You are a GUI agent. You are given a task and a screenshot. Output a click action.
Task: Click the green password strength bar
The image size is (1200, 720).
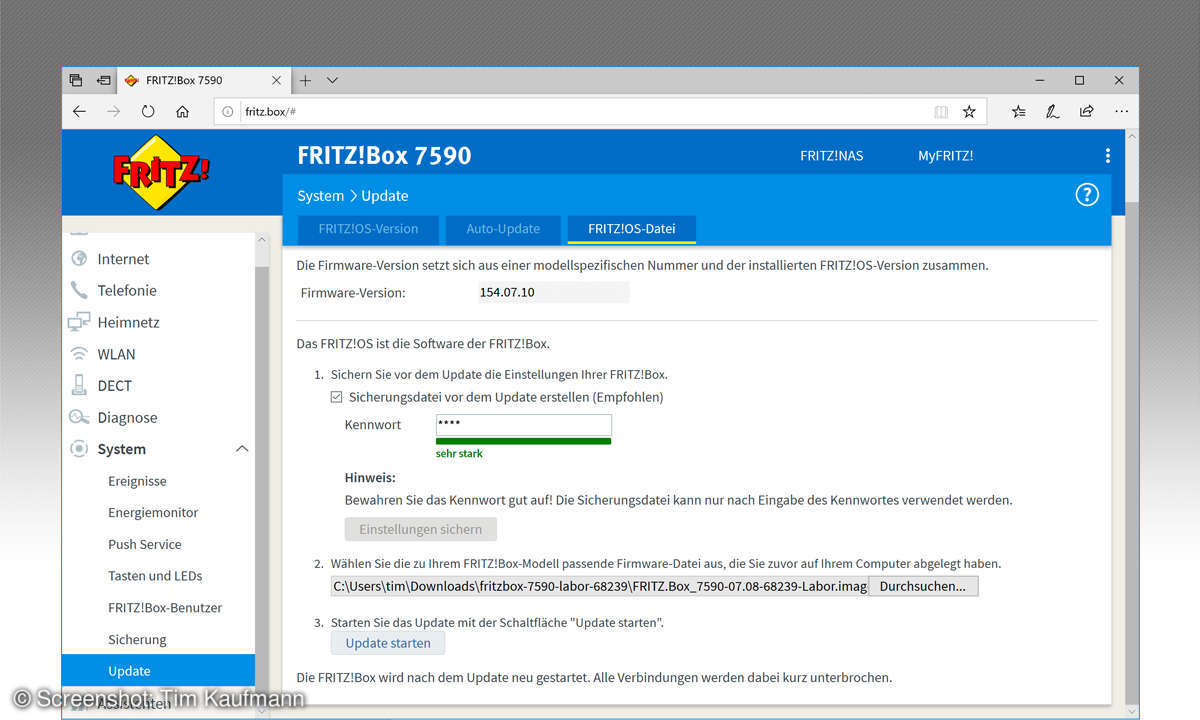coord(523,441)
